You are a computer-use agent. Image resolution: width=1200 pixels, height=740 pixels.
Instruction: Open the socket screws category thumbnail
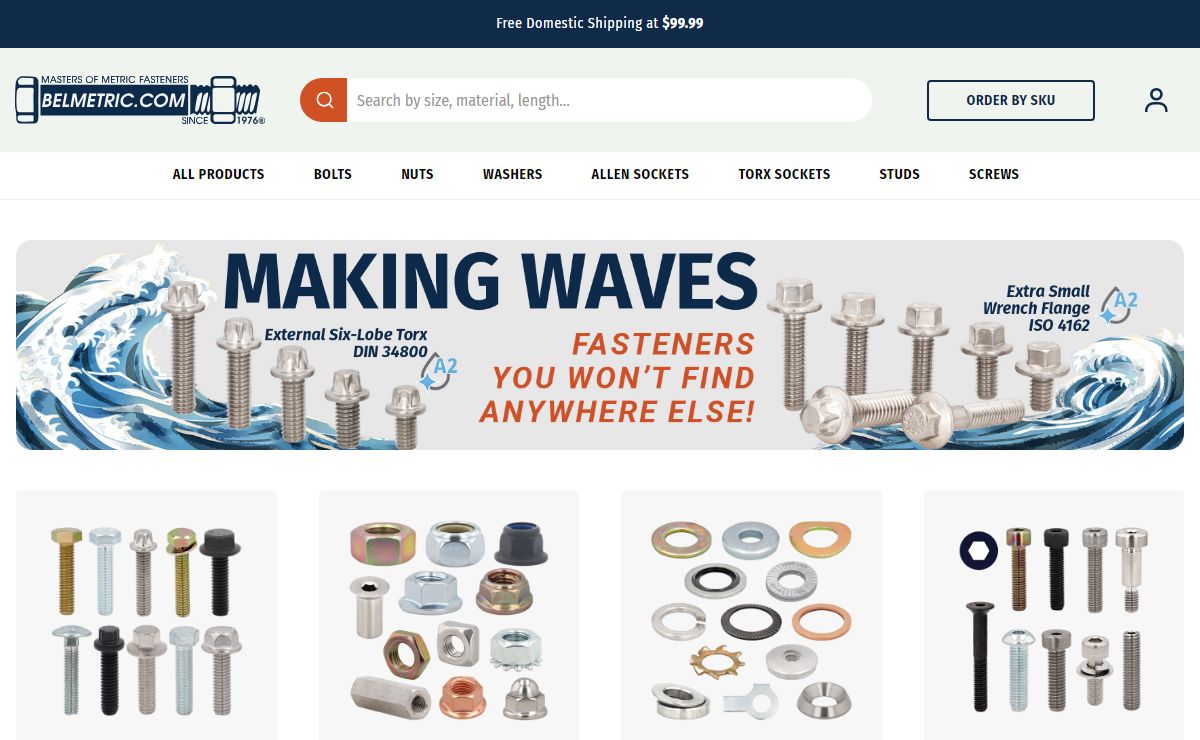pos(1054,615)
